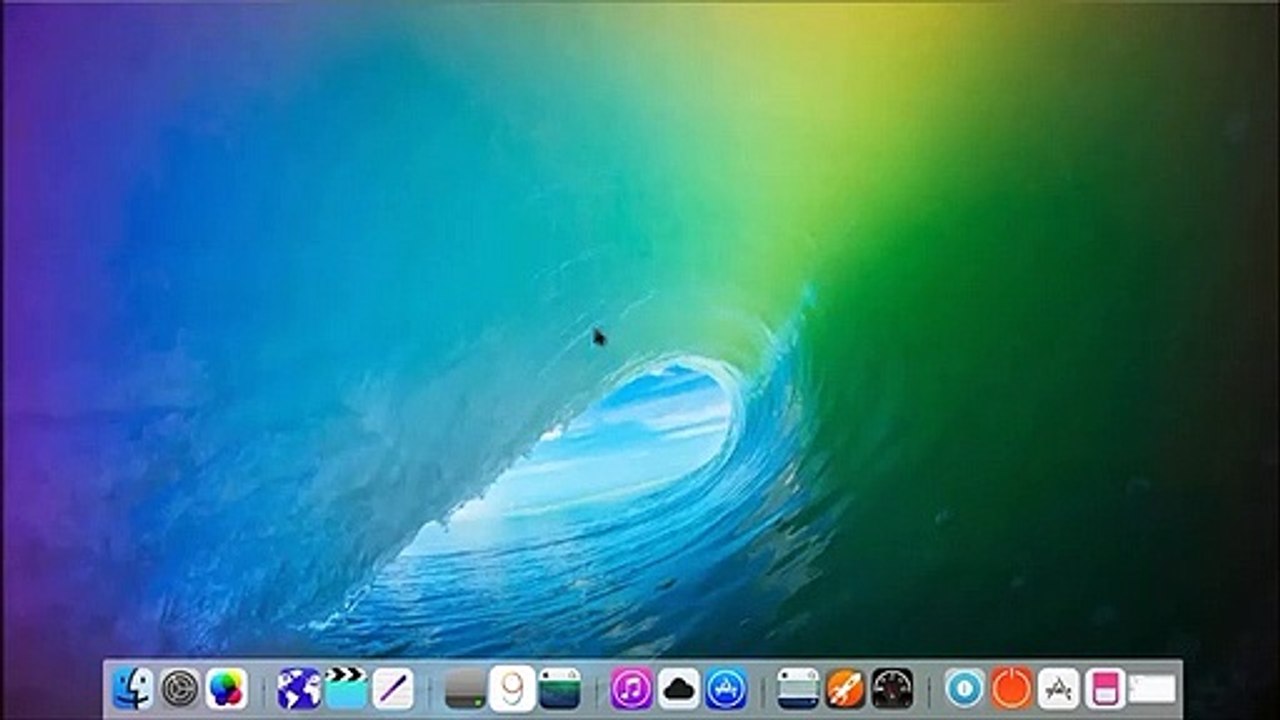Open the pink document stack icon
This screenshot has height=720, width=1280.
1105,688
